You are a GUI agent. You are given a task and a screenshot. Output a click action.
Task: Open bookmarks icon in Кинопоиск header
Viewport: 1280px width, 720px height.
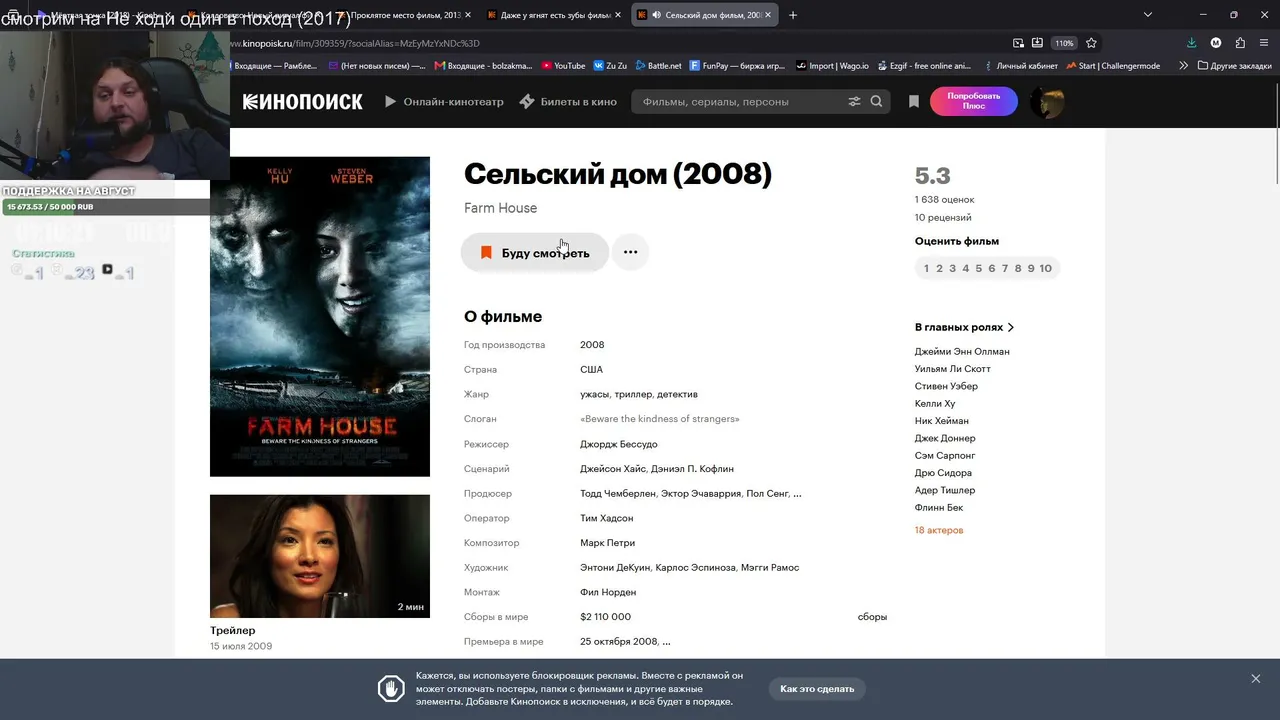click(x=914, y=102)
